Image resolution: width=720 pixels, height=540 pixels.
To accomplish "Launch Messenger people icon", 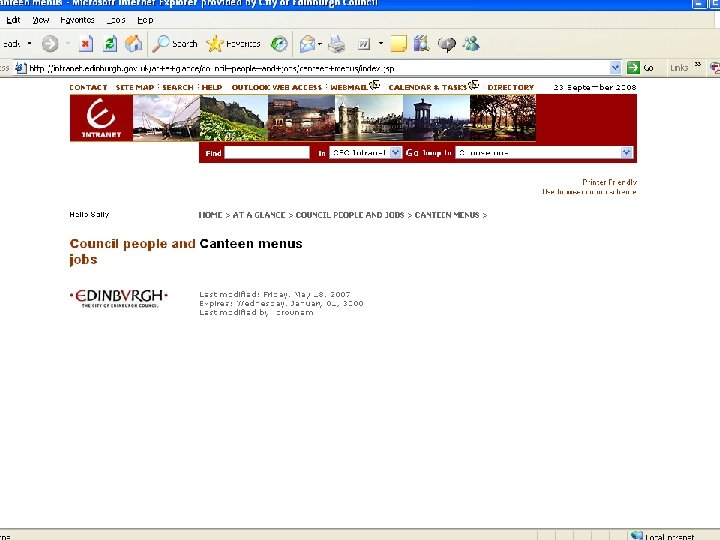I will point(472,44).
